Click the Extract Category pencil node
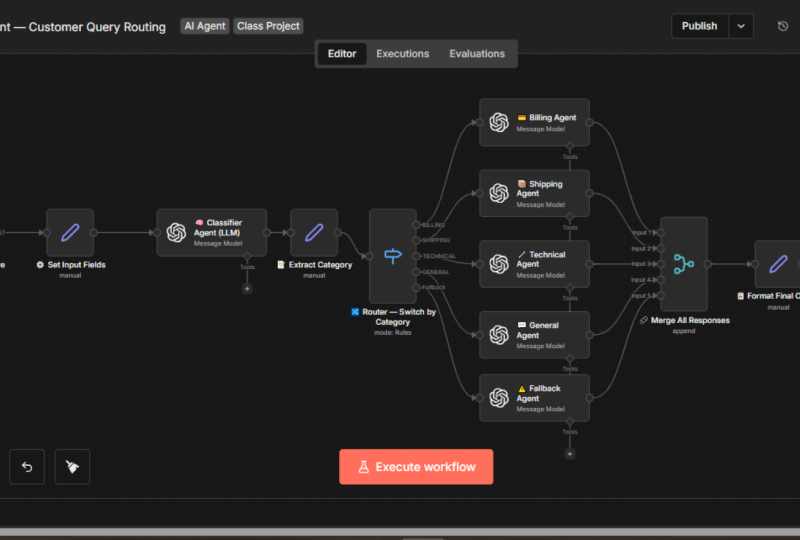Viewport: 800px width, 540px height. [314, 232]
